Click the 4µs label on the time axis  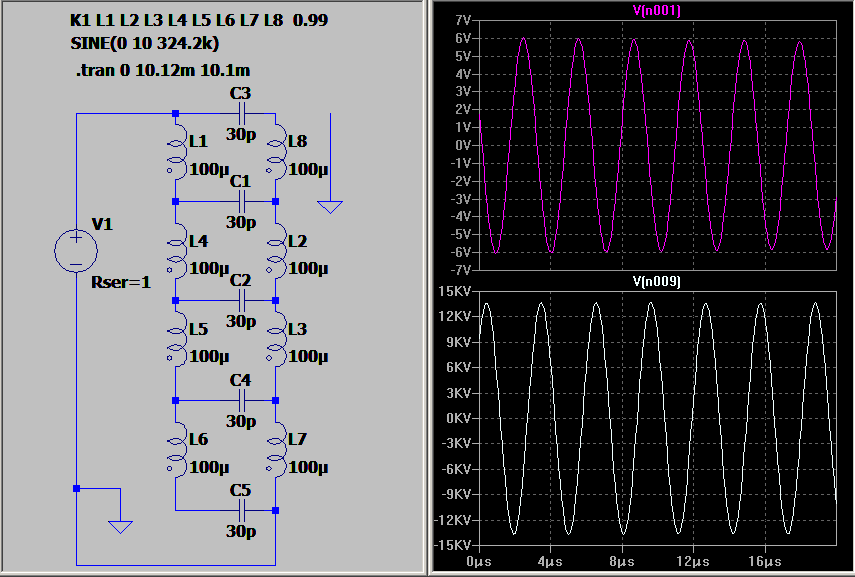(x=550, y=562)
